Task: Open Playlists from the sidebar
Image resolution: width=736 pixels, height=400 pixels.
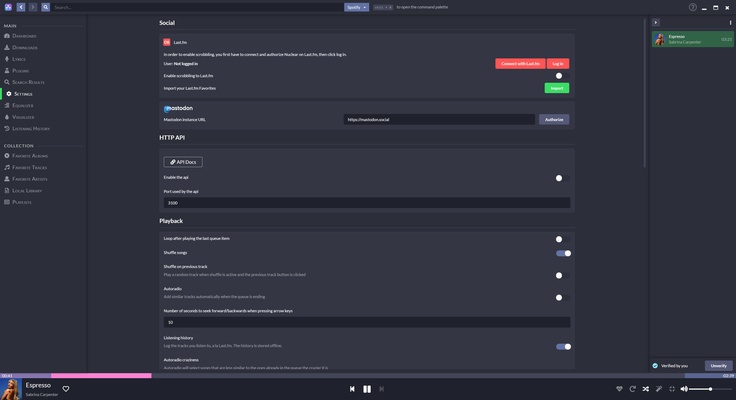Action: [x=18, y=202]
